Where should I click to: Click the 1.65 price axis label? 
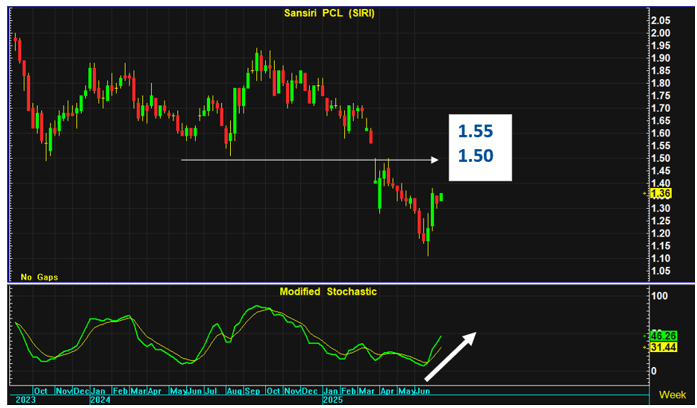click(661, 121)
